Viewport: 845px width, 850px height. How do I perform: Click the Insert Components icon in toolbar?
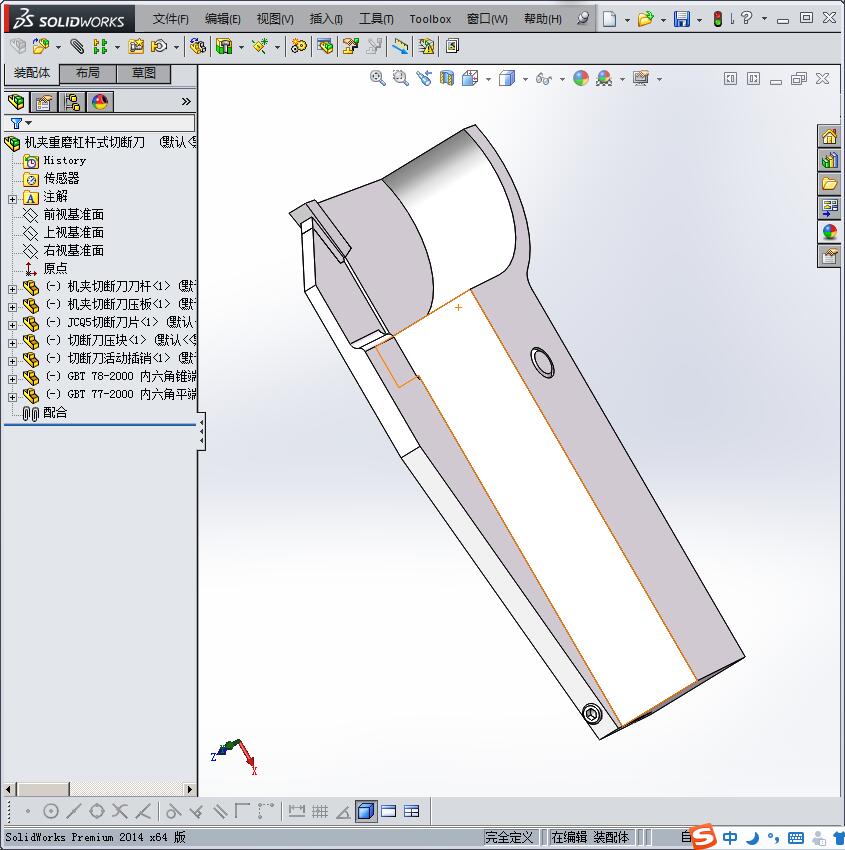41,47
